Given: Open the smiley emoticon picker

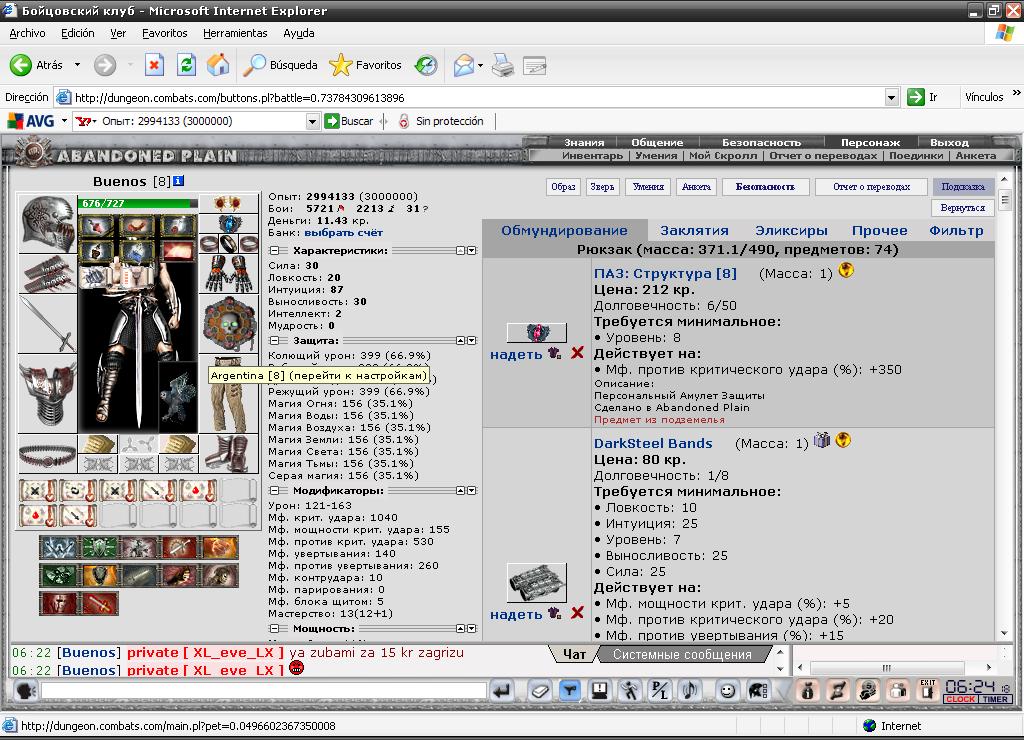Looking at the screenshot, I should point(727,690).
